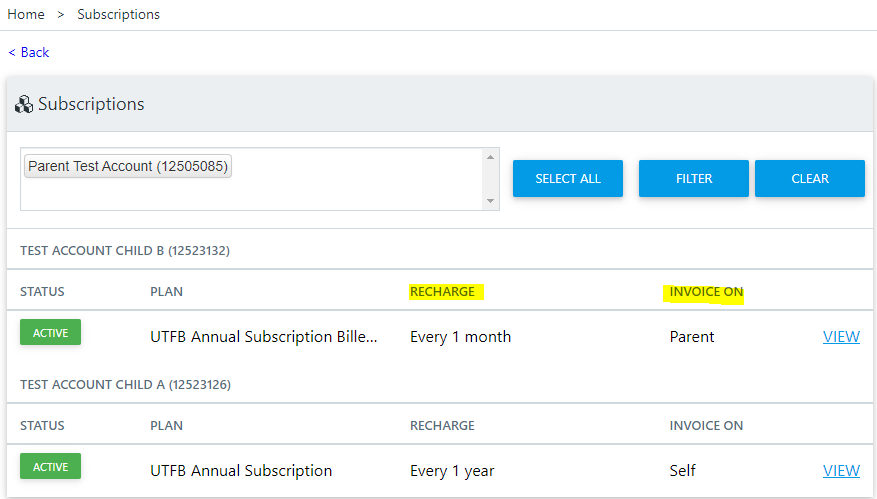Click the account list scroll down arrow
Image resolution: width=877 pixels, height=499 pixels.
[491, 201]
